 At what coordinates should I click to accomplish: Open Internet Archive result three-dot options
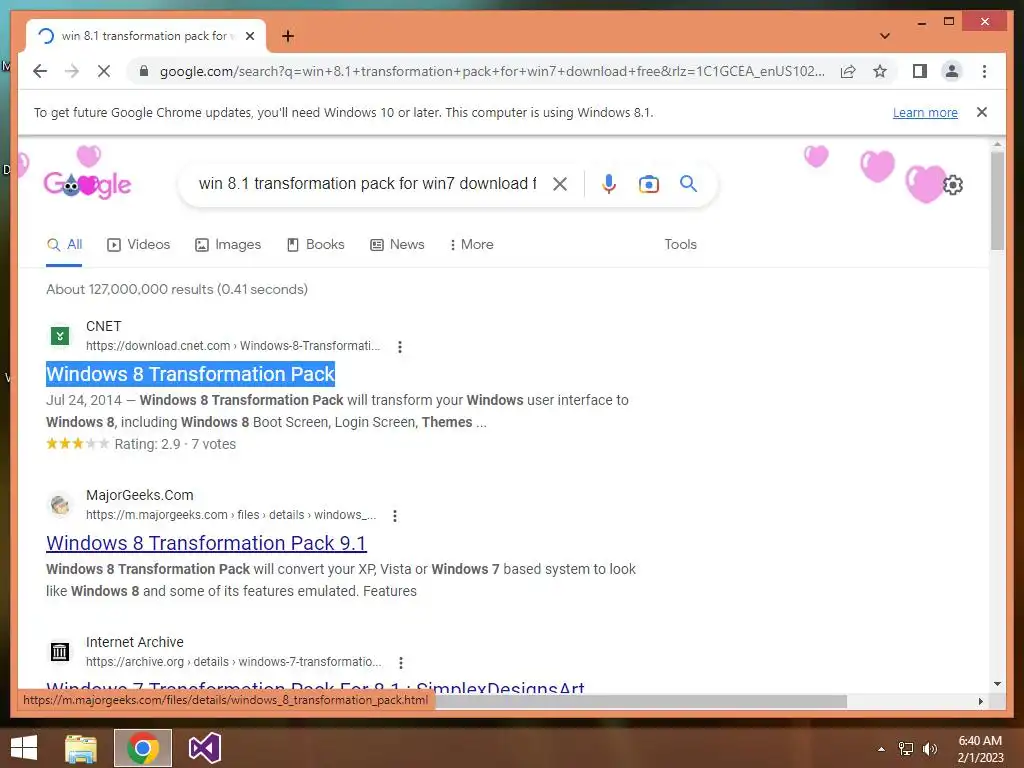[401, 663]
